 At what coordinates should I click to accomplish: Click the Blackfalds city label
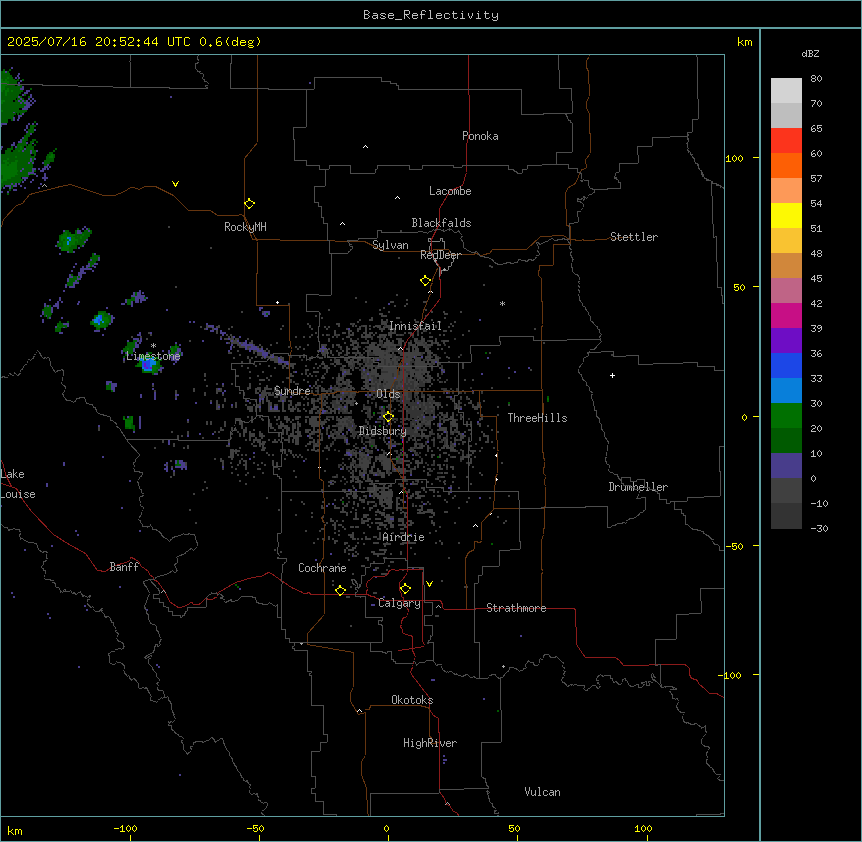coord(441,223)
